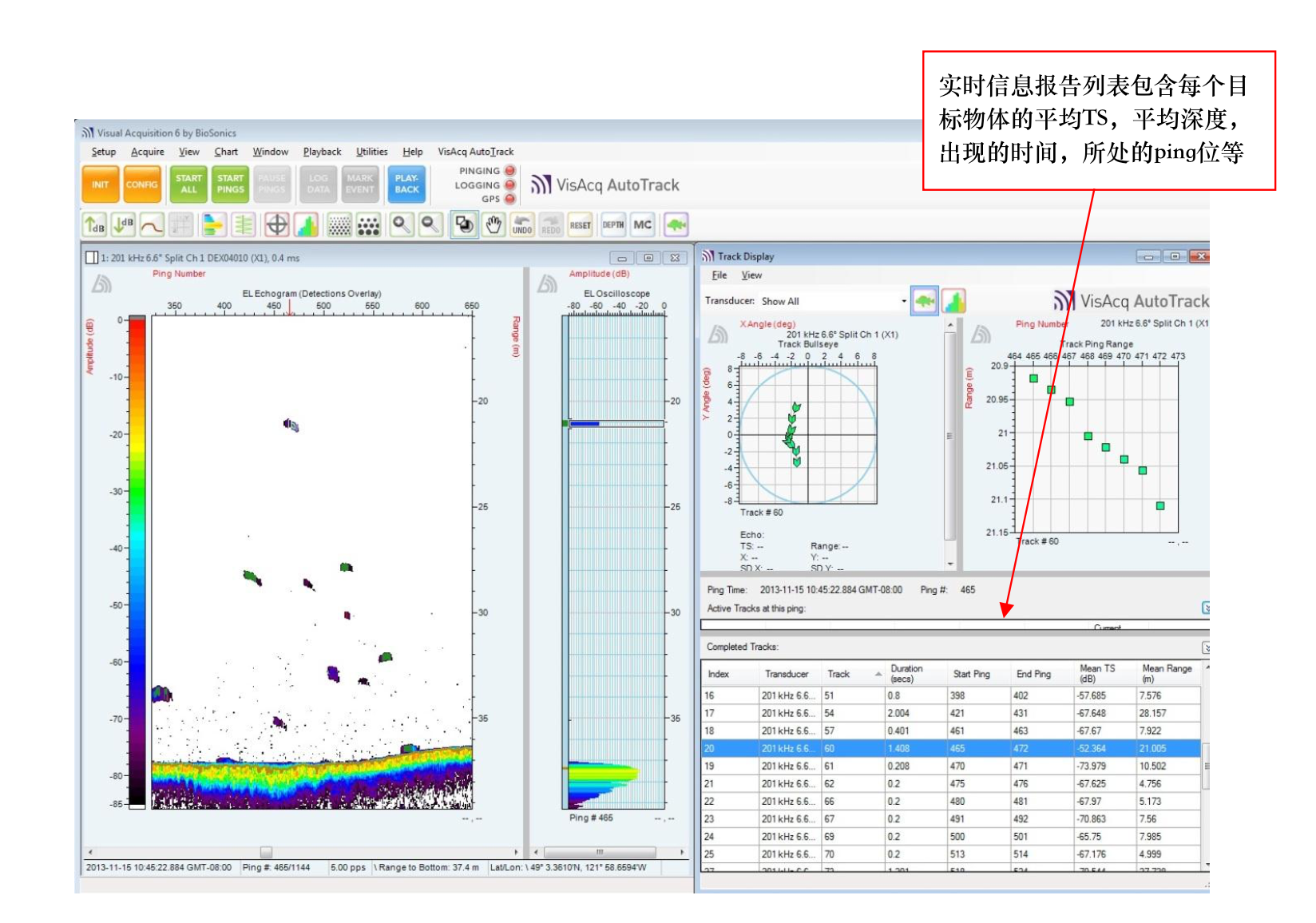Open the VisAcq AutoTrack menu

475,152
